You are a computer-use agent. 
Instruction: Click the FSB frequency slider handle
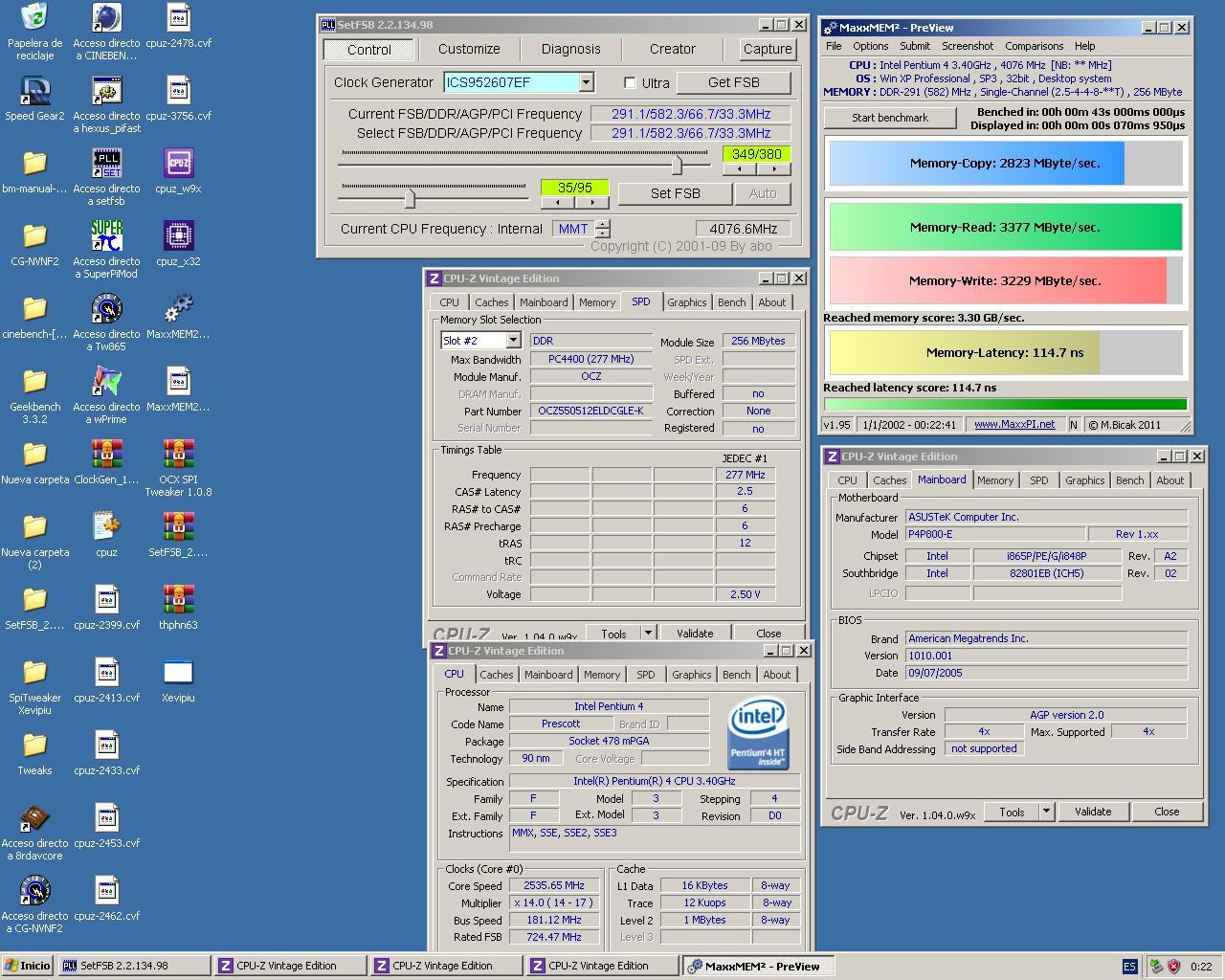677,166
